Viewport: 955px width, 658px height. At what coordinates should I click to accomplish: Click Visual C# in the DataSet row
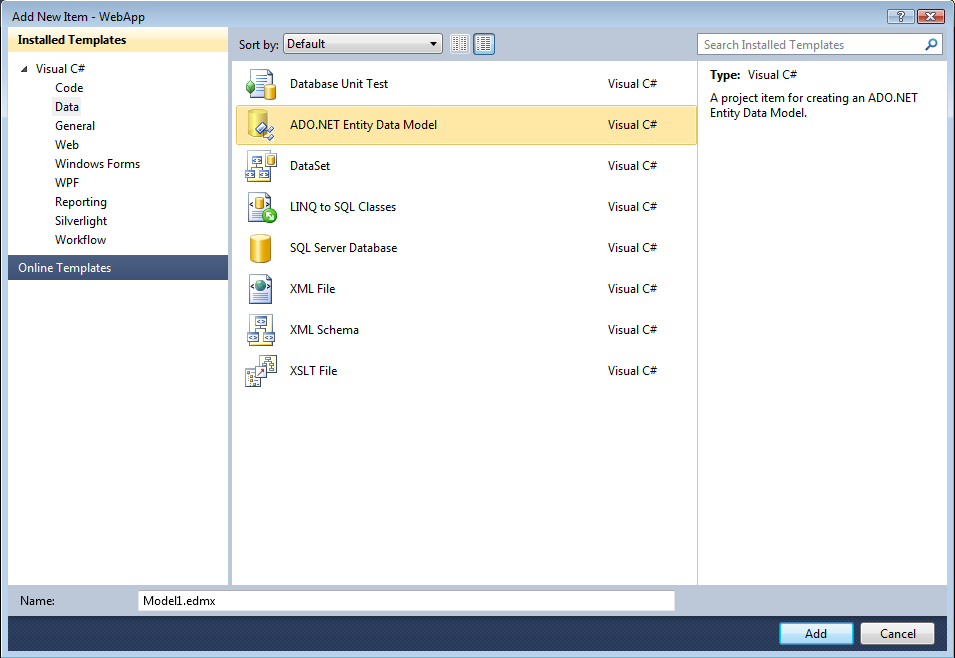[x=632, y=166]
